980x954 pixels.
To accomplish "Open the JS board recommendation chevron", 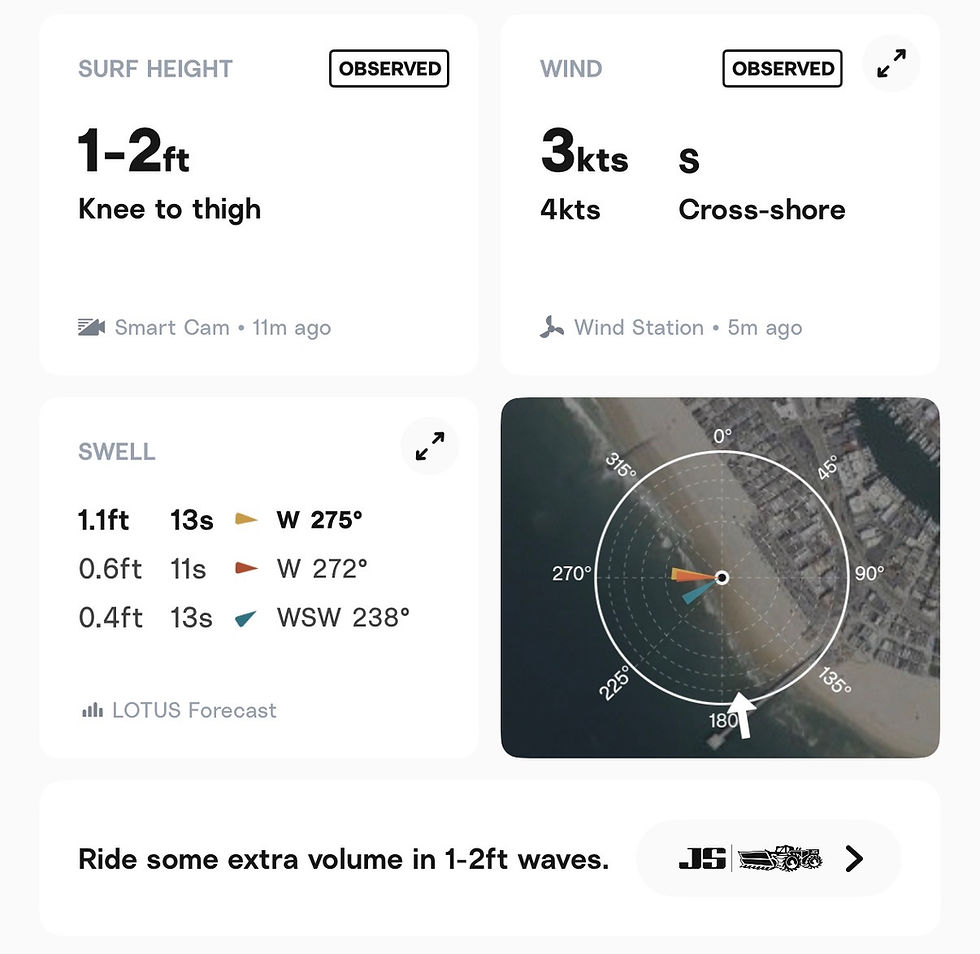I will click(854, 858).
